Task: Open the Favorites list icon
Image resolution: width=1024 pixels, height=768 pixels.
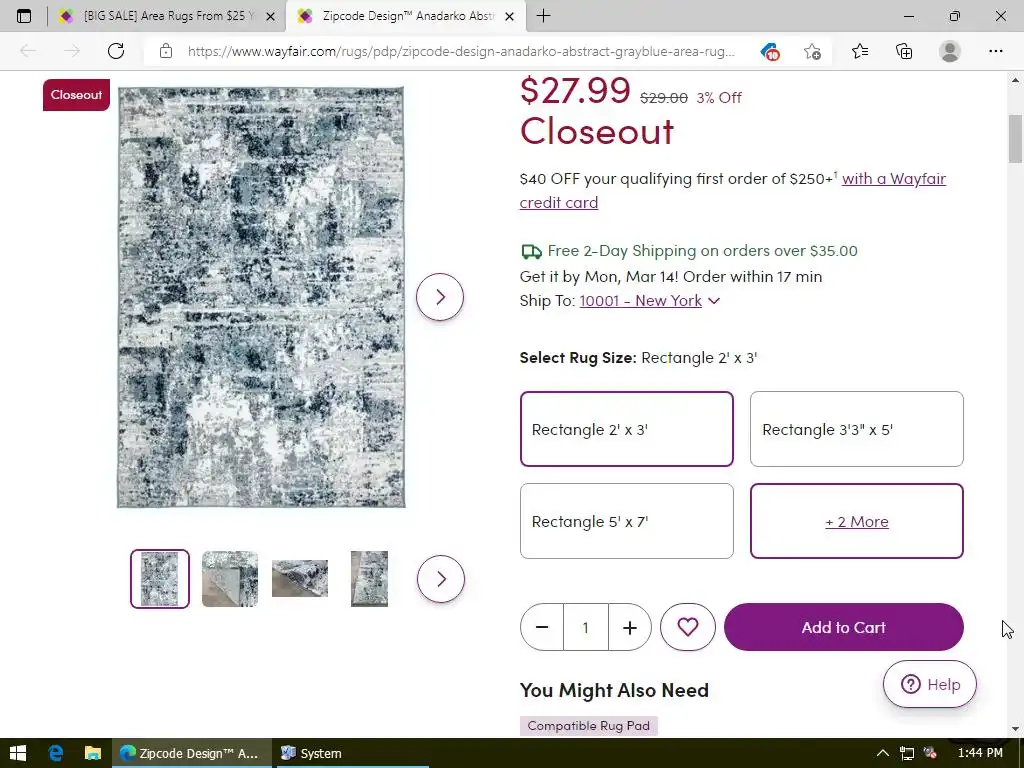Action: click(x=860, y=51)
